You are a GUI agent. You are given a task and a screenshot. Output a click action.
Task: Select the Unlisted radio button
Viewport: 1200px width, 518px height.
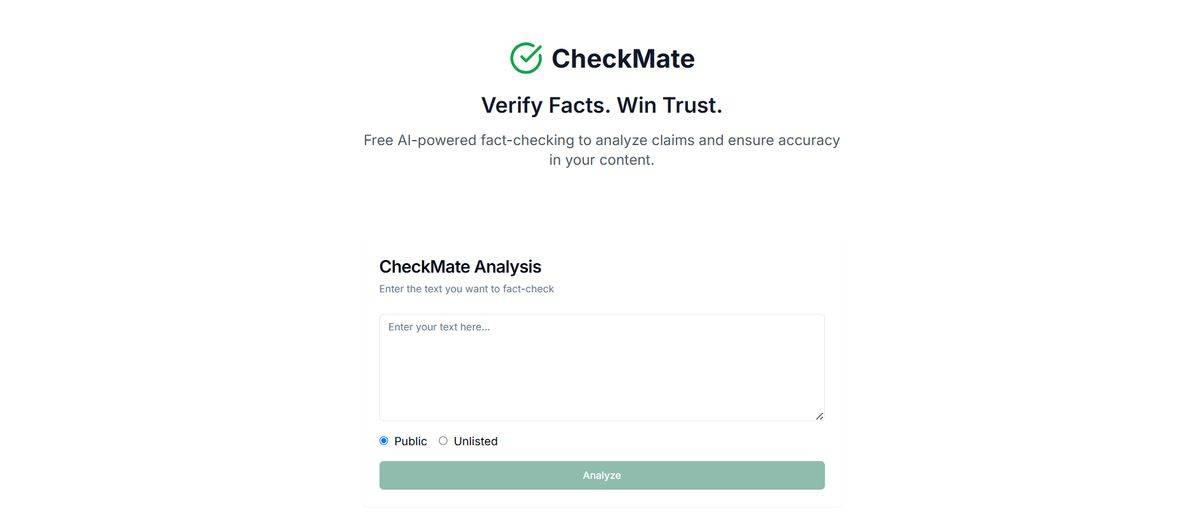[x=443, y=441]
